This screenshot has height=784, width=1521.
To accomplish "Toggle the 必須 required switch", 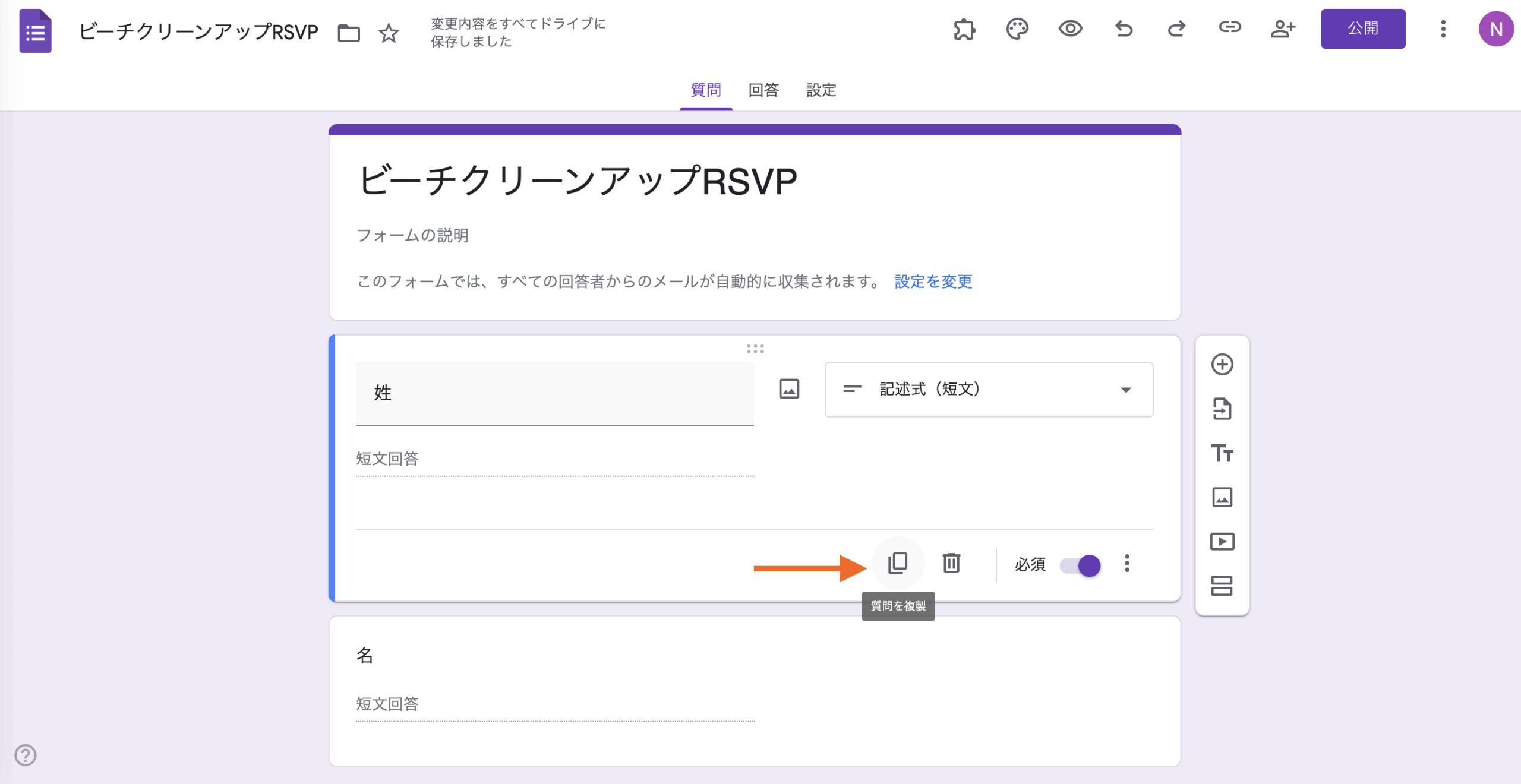I will click(x=1081, y=565).
